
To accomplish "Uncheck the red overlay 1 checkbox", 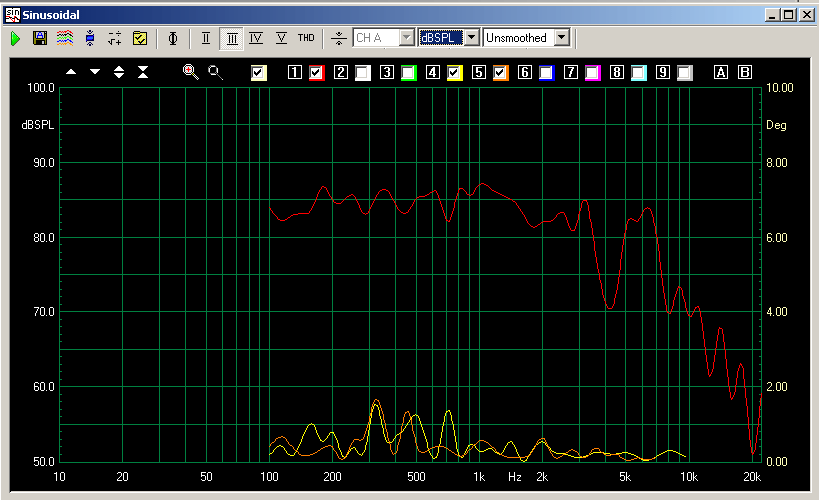I will [x=317, y=72].
